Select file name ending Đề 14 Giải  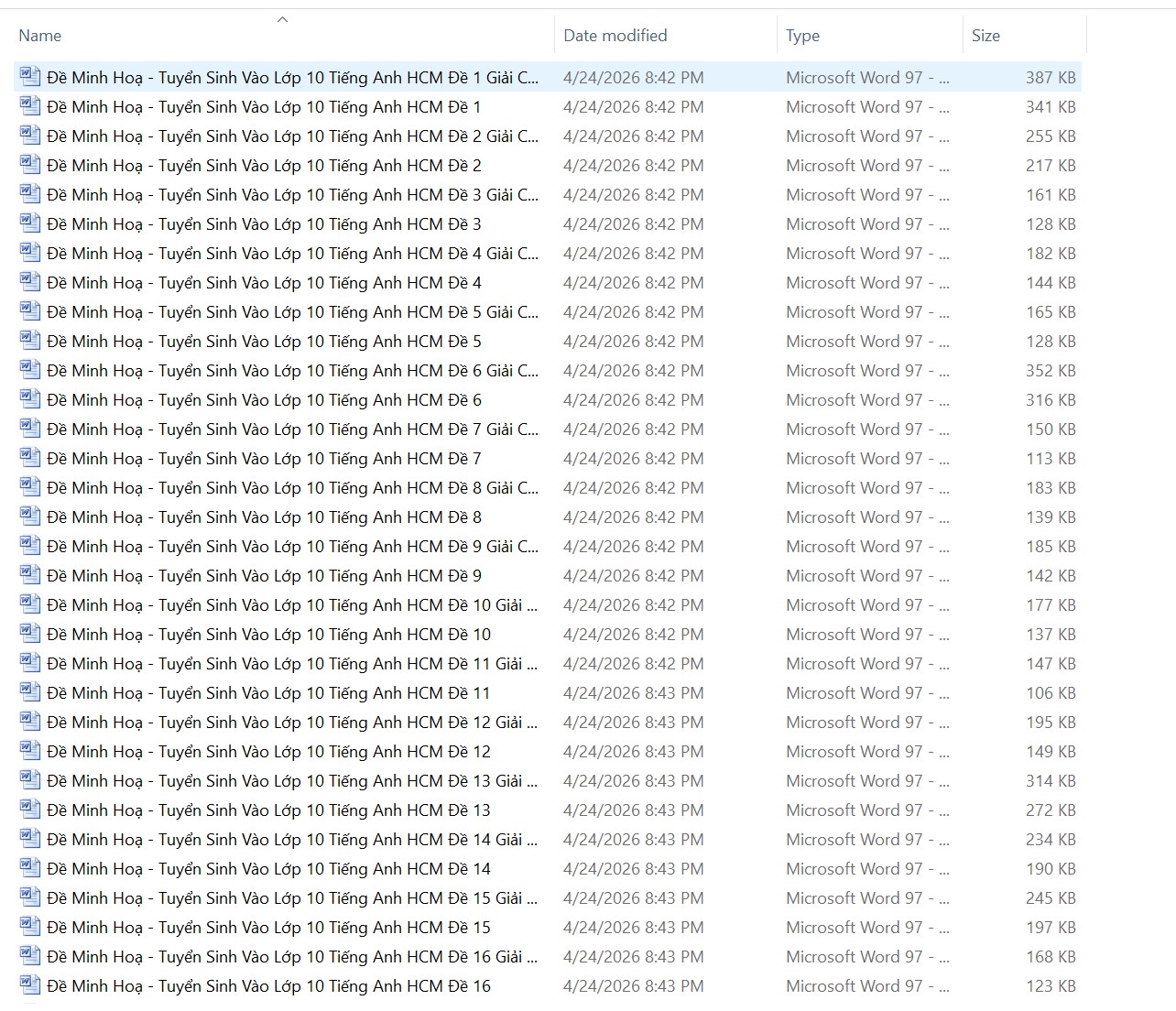(x=292, y=840)
